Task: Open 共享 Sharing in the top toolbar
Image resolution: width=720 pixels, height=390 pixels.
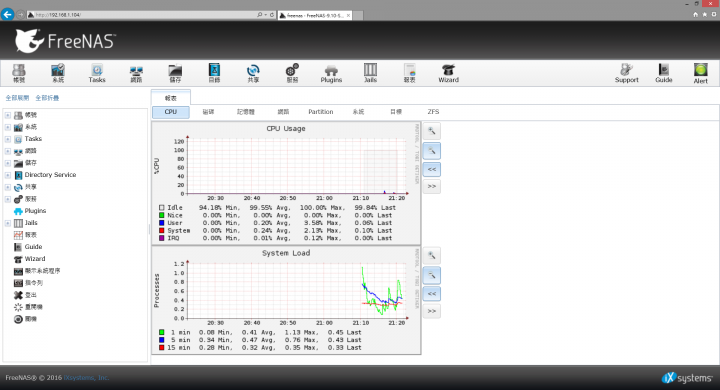Action: coord(253,73)
